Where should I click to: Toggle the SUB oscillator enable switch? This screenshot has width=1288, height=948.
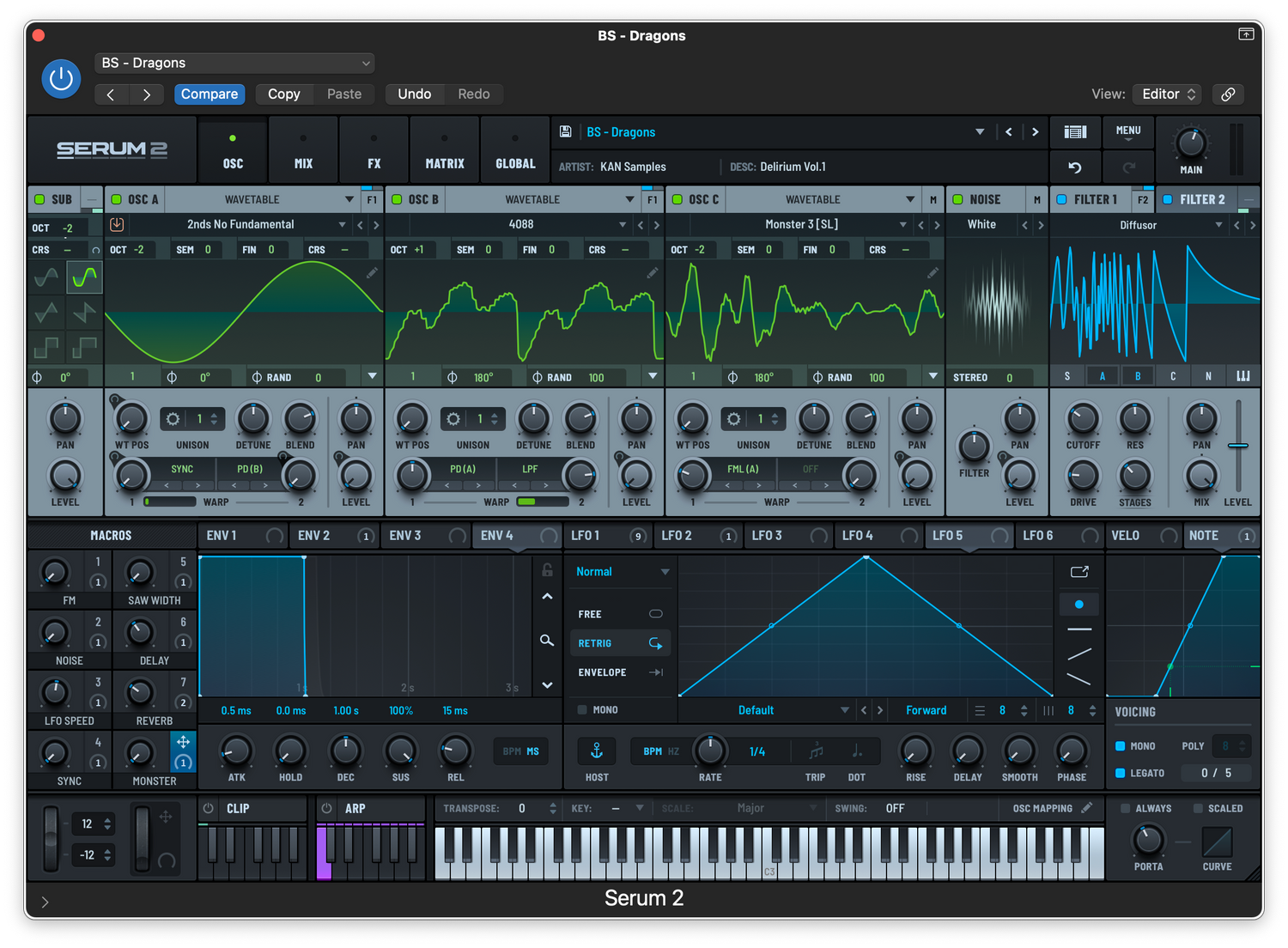point(39,199)
